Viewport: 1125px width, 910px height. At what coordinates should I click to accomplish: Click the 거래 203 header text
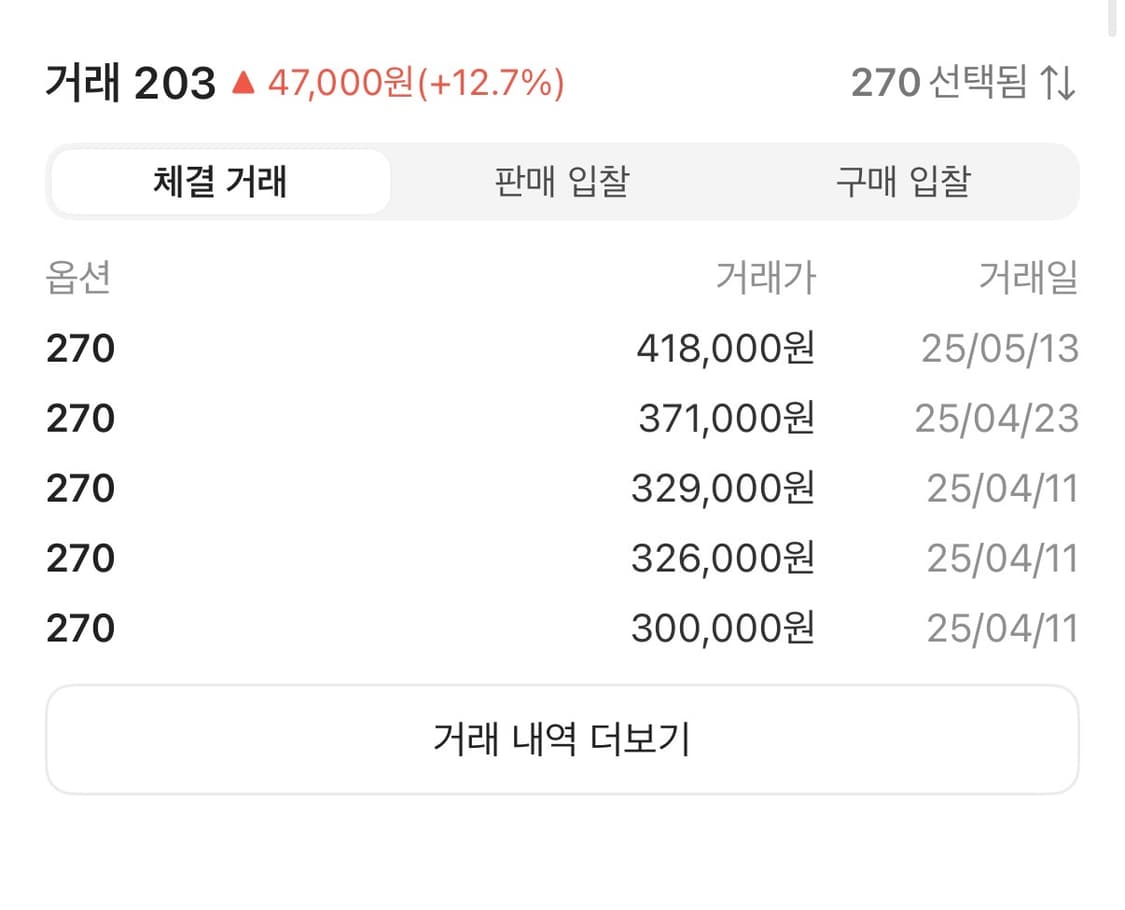130,82
